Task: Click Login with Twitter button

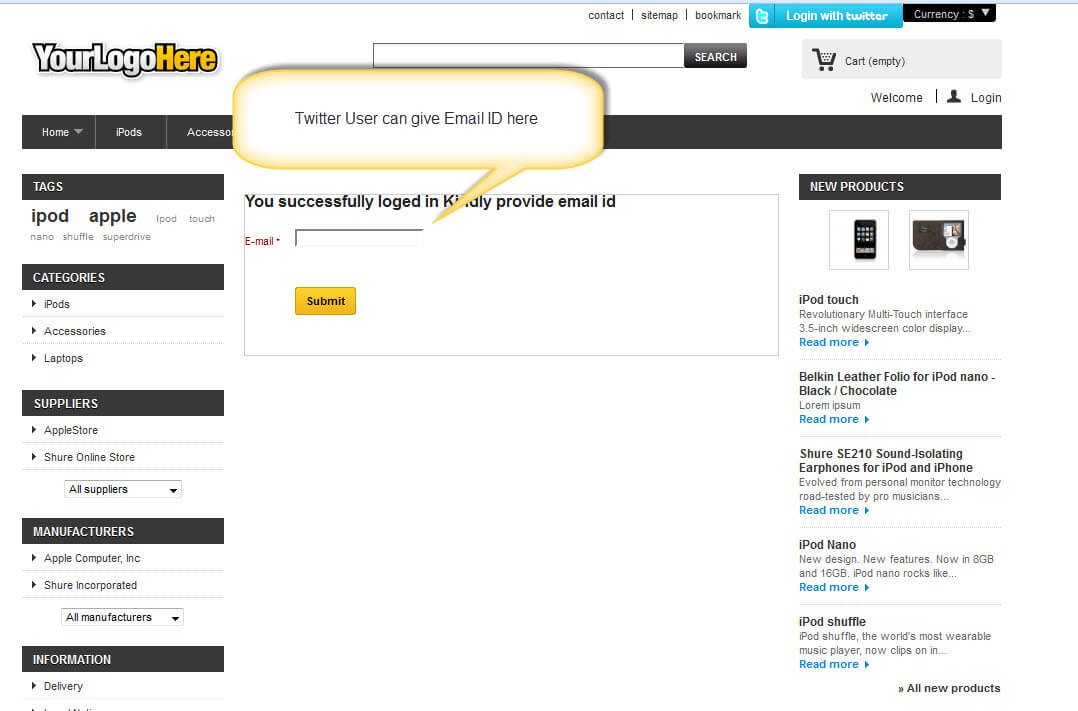Action: 826,16
